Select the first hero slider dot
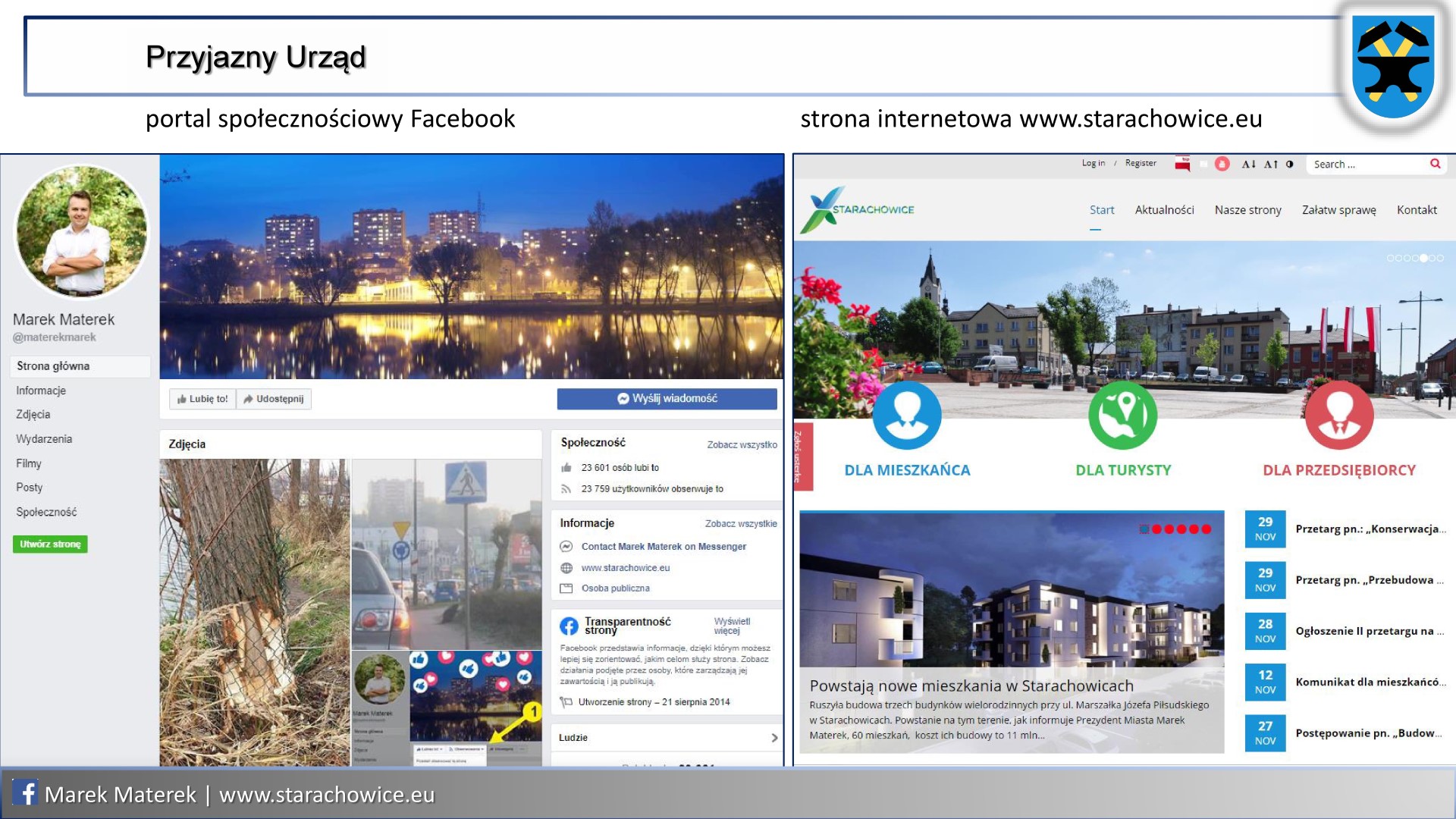The width and height of the screenshot is (1456, 819). (1390, 258)
